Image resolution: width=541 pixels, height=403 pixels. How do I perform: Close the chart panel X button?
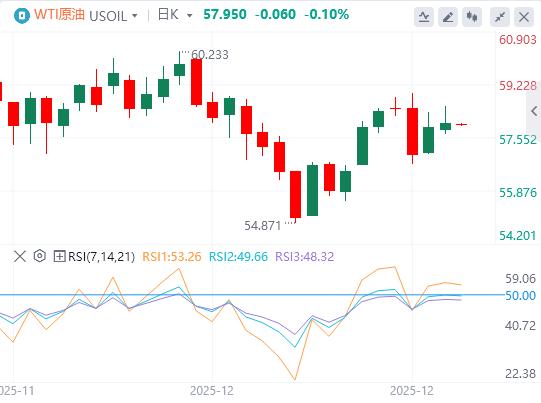(x=524, y=17)
